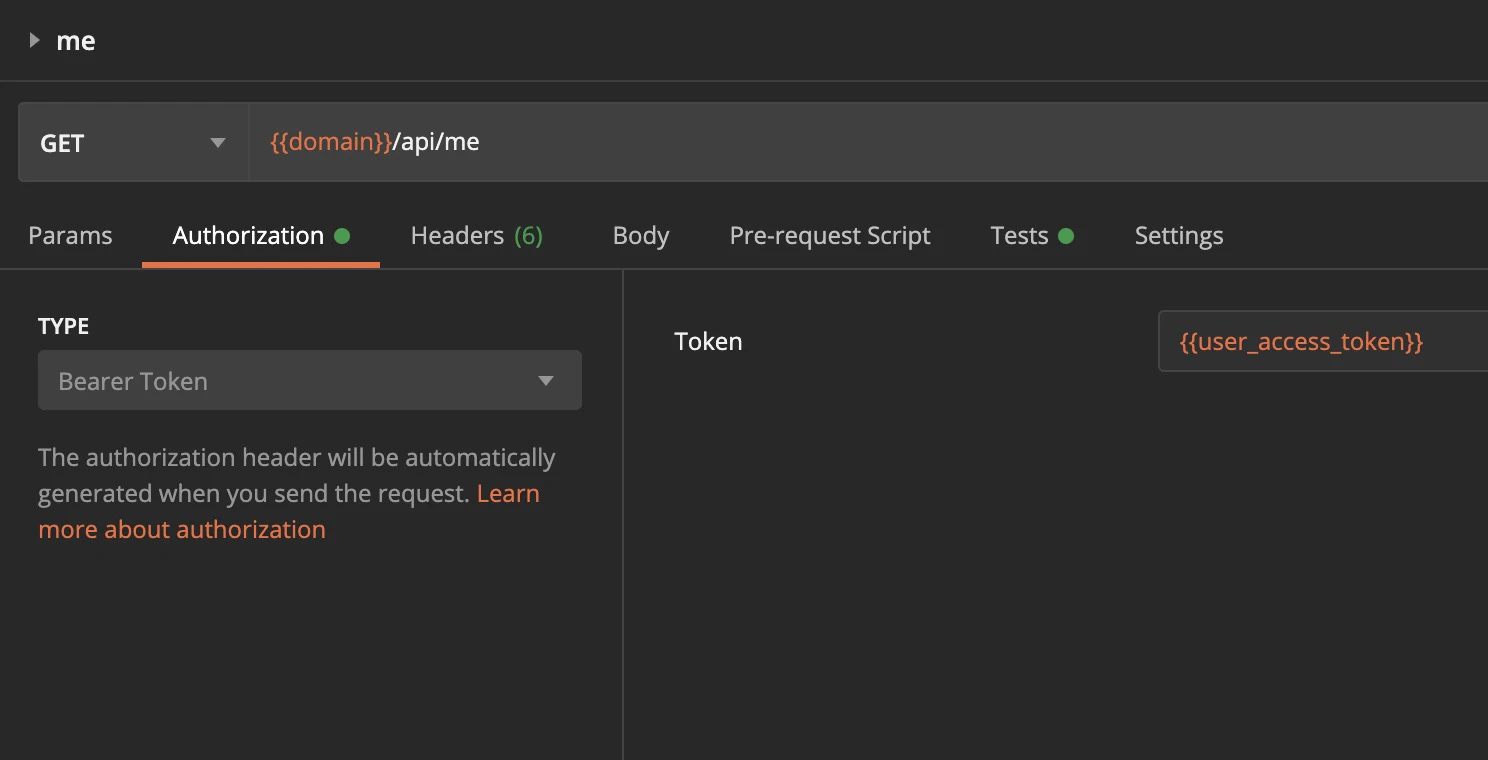
Task: Click the request URL field with /api/me
Action: pyautogui.click(x=868, y=143)
